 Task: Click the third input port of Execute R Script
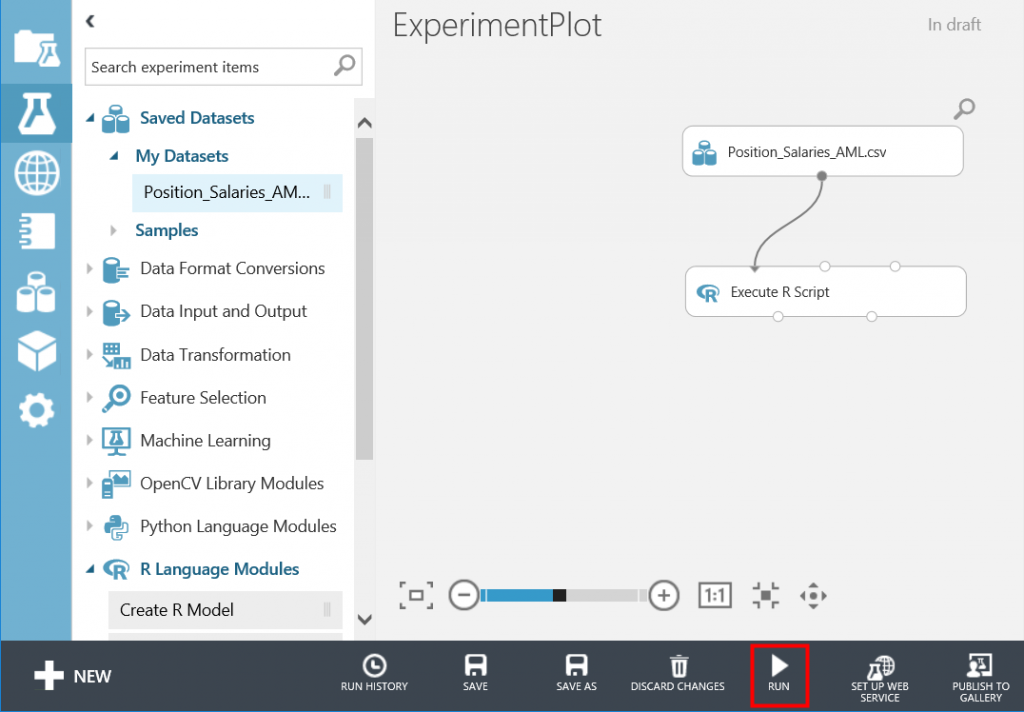tap(895, 267)
